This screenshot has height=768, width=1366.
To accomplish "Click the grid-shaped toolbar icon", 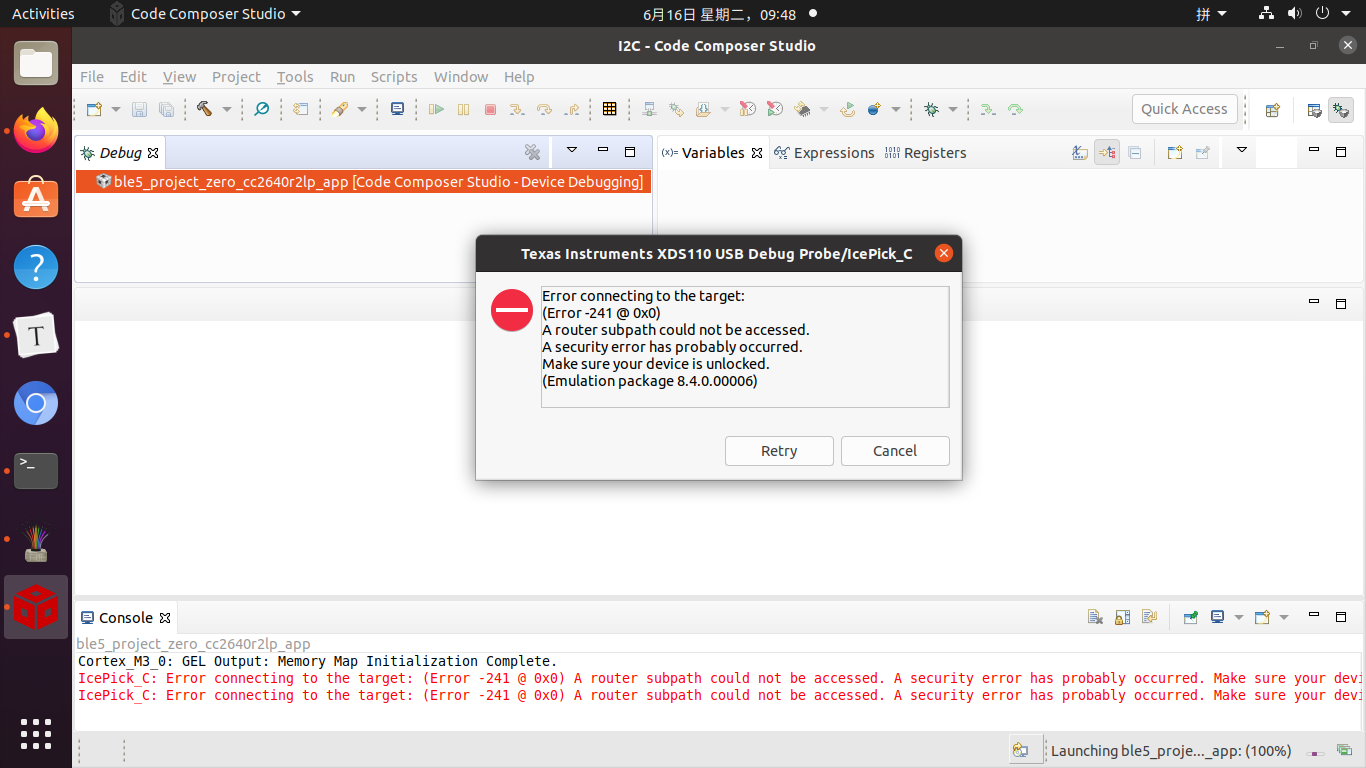I will tap(610, 109).
